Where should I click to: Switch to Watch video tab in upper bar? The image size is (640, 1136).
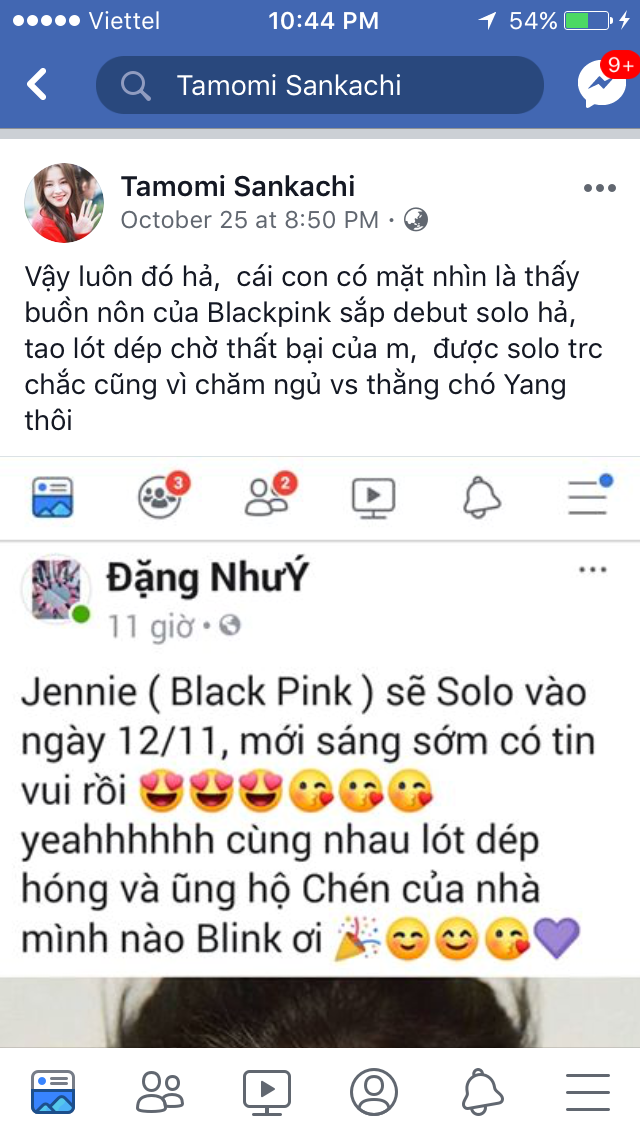click(x=373, y=498)
